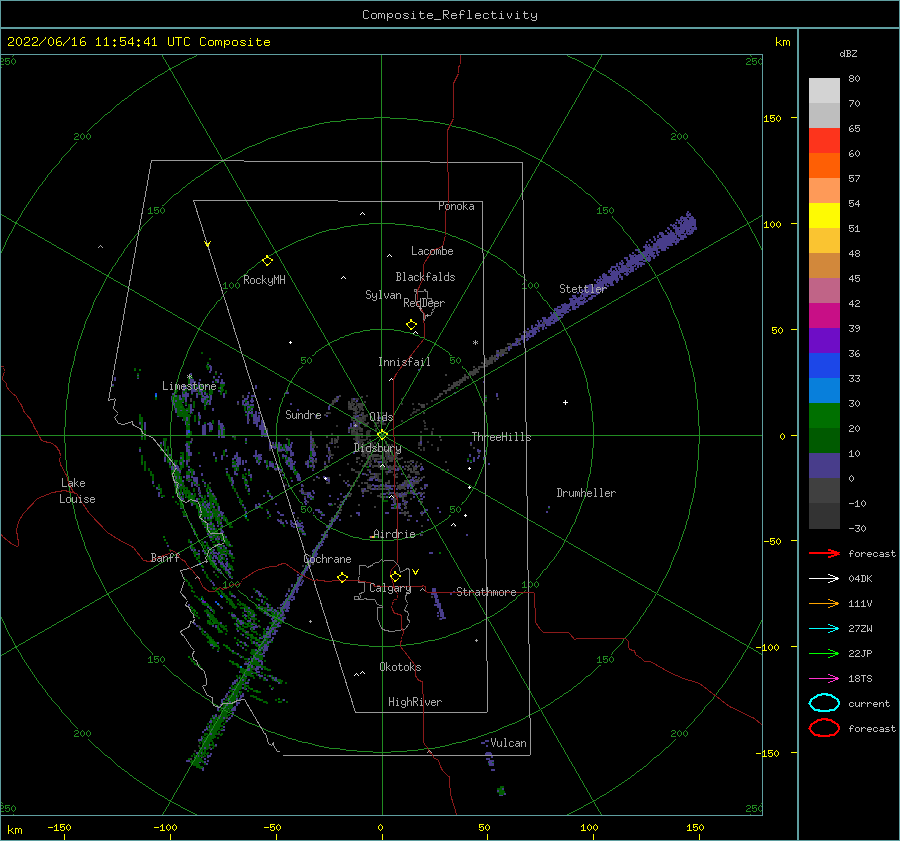This screenshot has height=841, width=900.
Task: Click the Didsbury label
Action: [x=377, y=448]
